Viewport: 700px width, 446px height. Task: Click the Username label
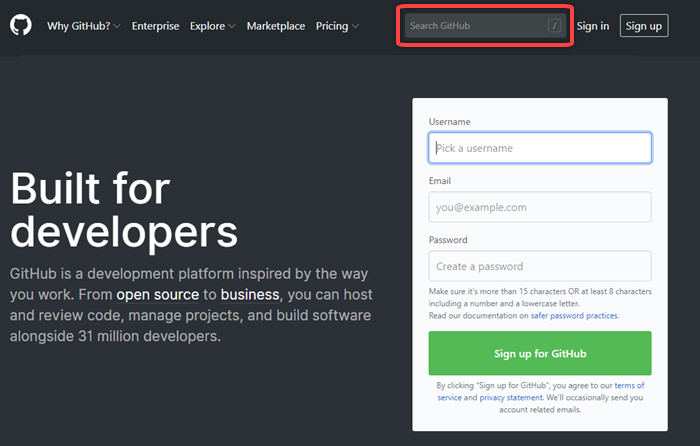[449, 122]
